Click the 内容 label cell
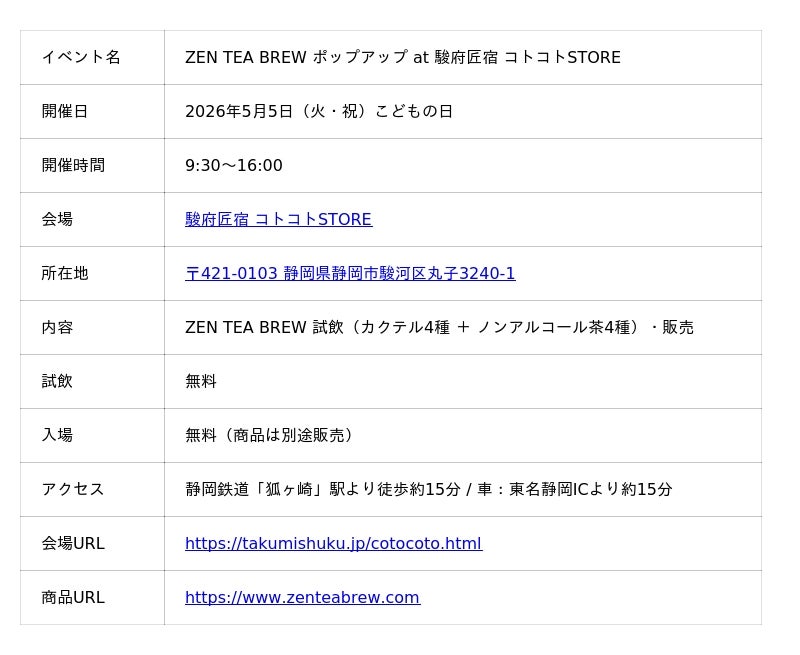The image size is (800, 655). pos(92,328)
